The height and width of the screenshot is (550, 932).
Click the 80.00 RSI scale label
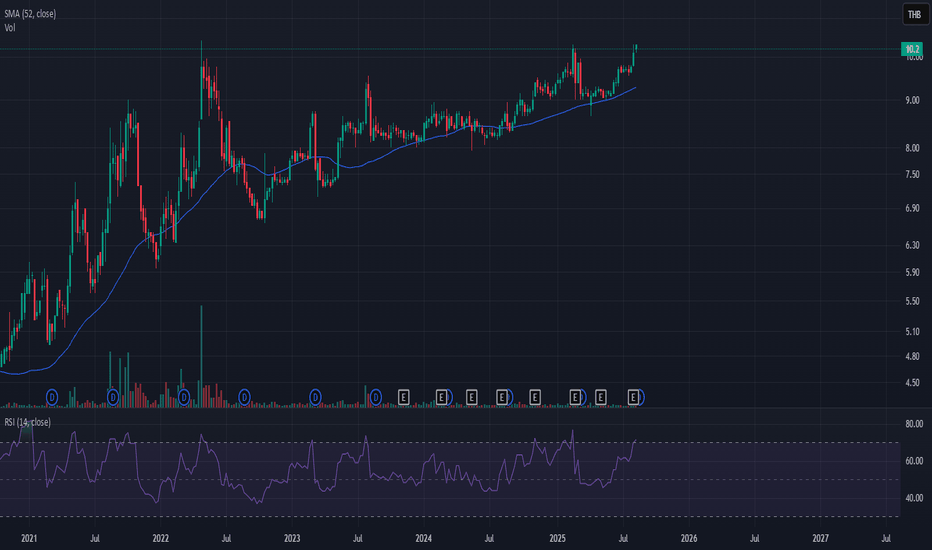click(914, 424)
